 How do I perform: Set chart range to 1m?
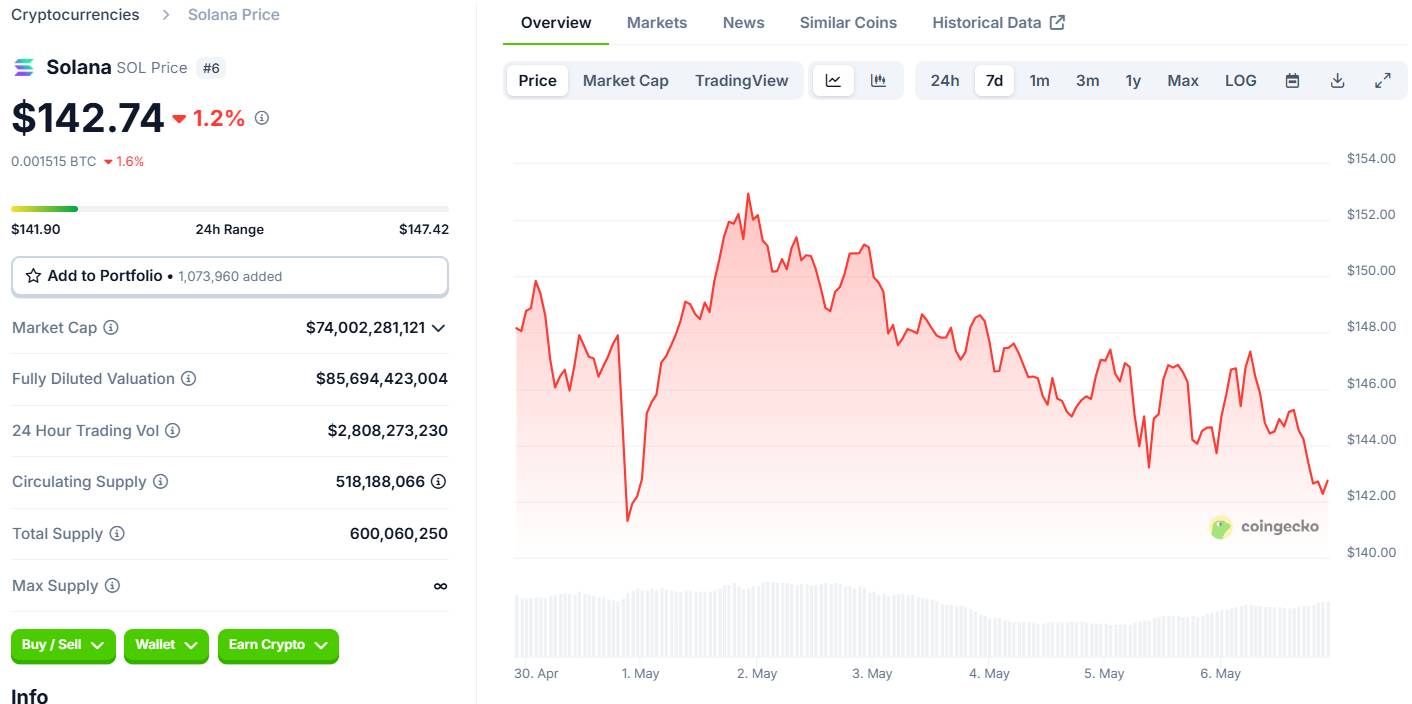click(x=1040, y=81)
